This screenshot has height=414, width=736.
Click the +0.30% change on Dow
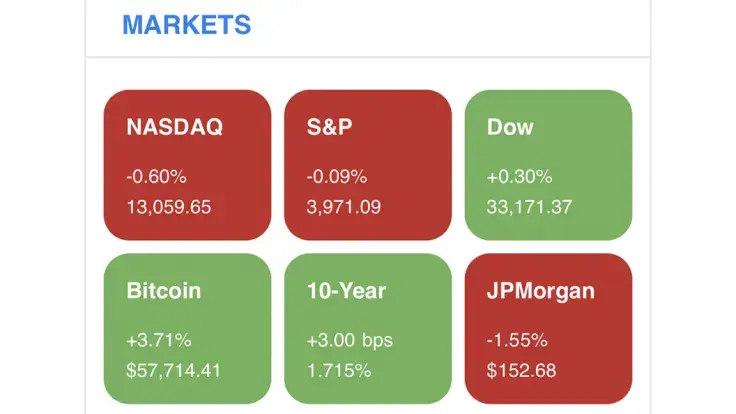coord(519,177)
